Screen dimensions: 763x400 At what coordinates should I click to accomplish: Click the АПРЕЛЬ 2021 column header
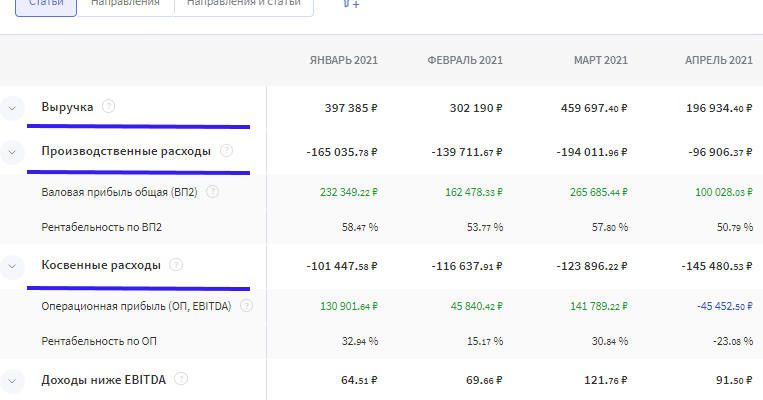pos(718,61)
